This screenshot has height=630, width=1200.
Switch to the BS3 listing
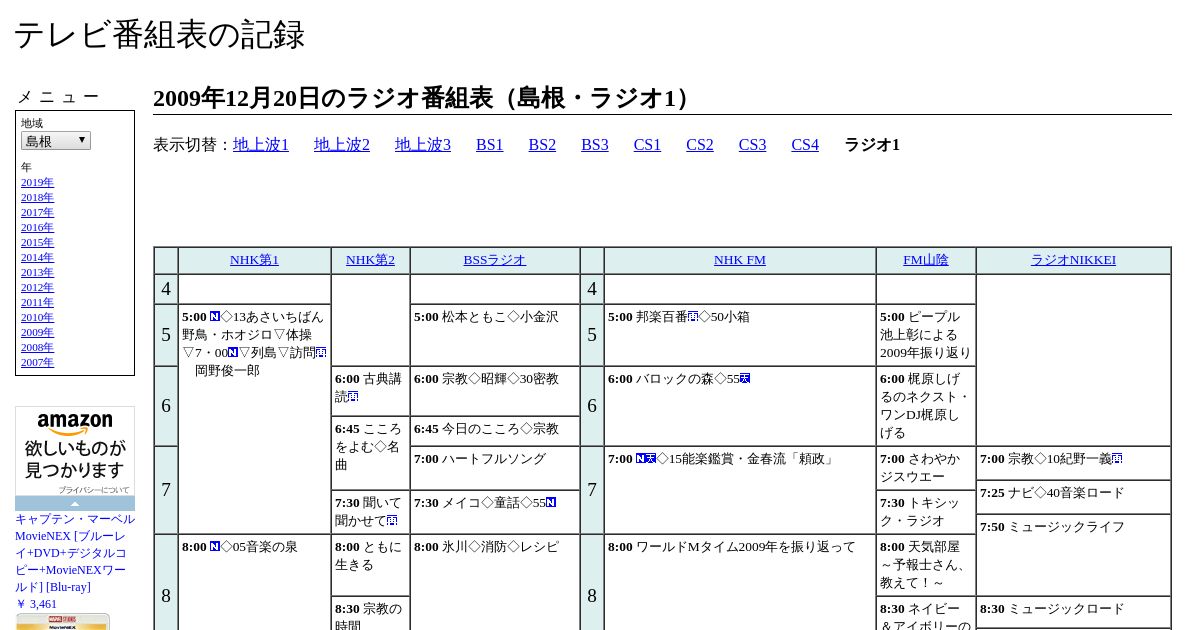click(x=595, y=145)
